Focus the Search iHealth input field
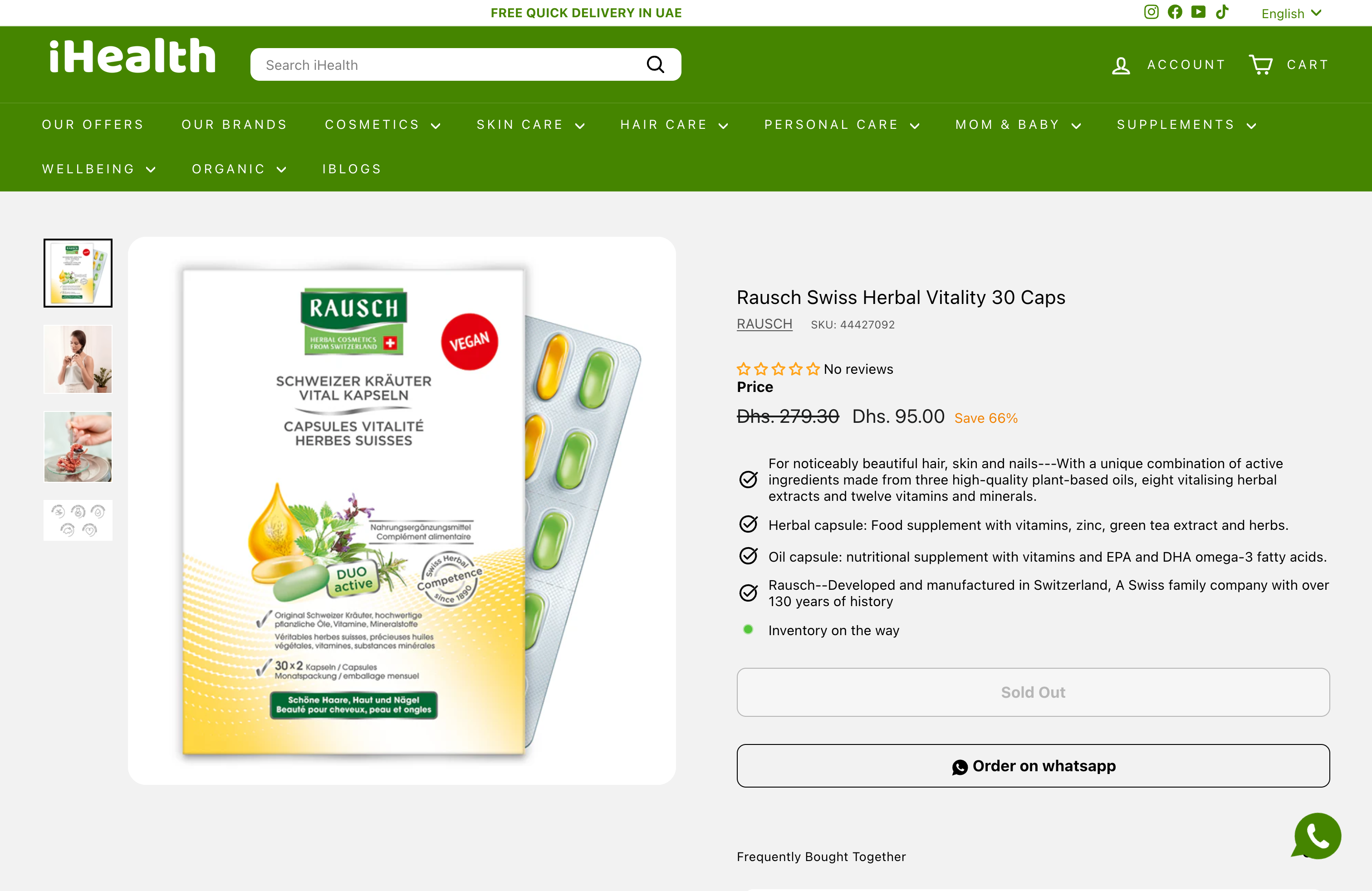 [450, 64]
